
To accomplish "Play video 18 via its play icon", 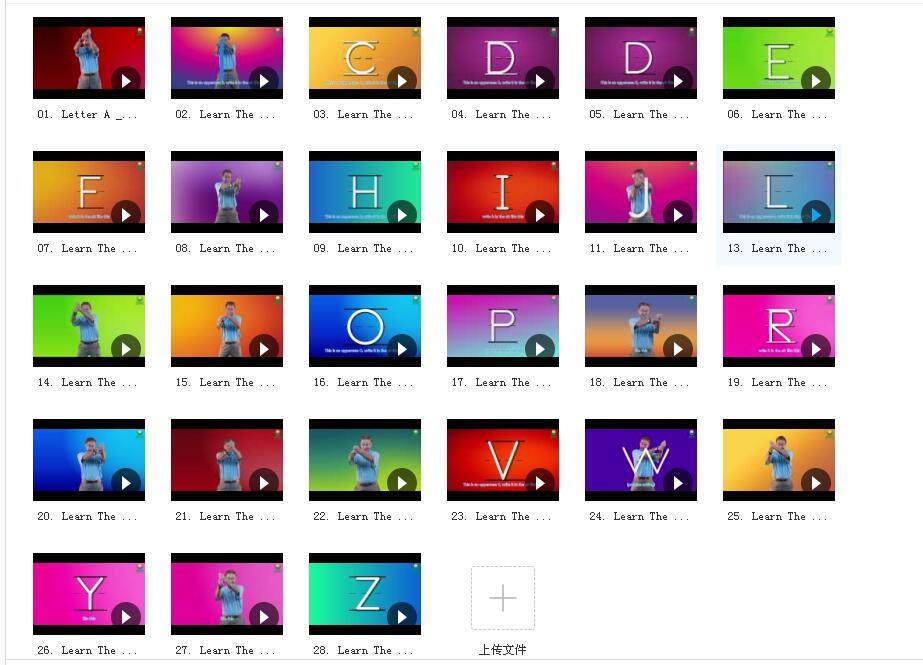I will [x=678, y=348].
